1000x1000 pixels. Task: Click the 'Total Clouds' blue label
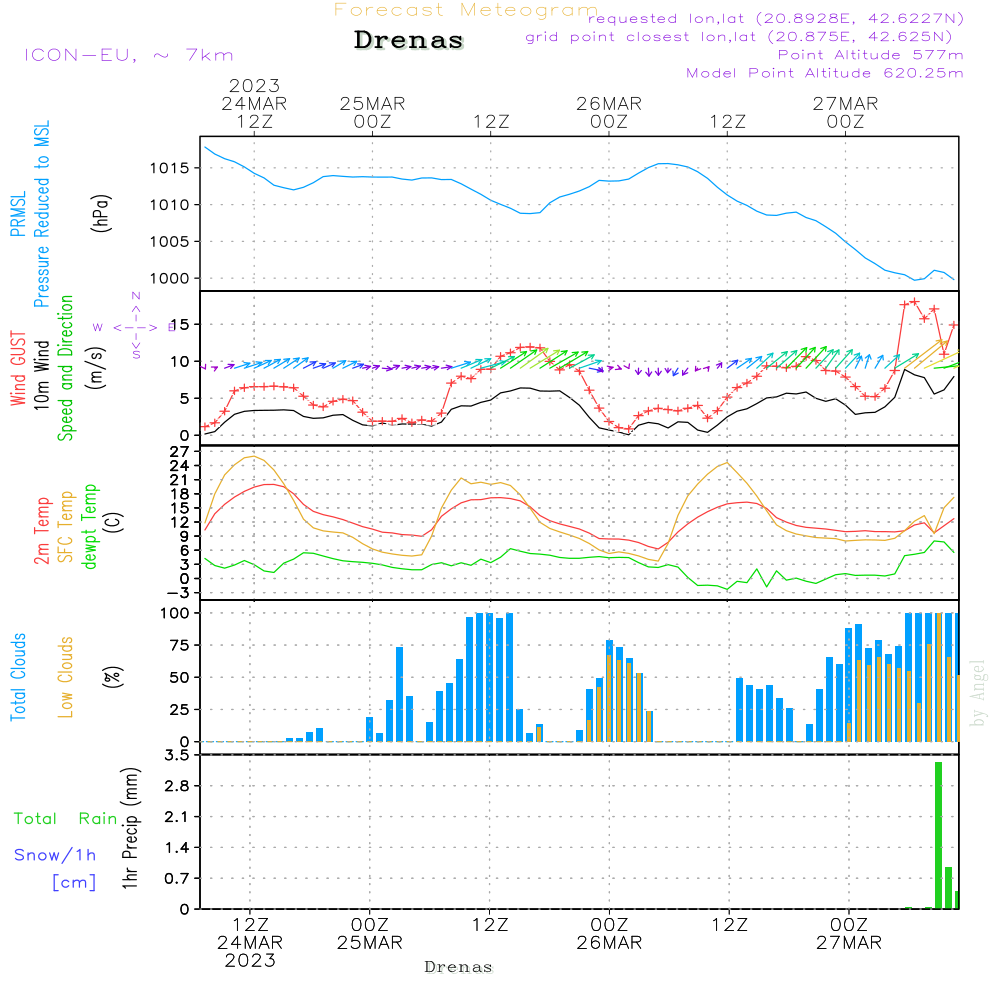(x=18, y=677)
